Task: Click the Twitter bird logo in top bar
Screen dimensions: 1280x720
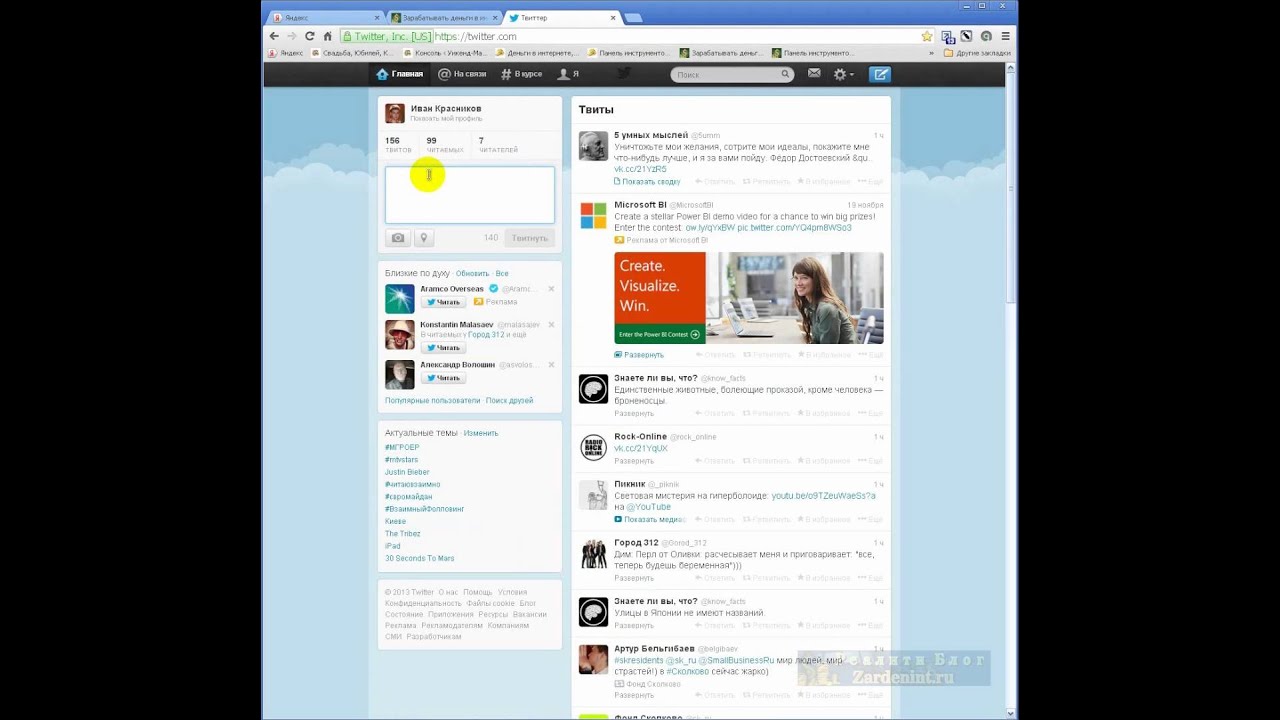Action: point(624,73)
